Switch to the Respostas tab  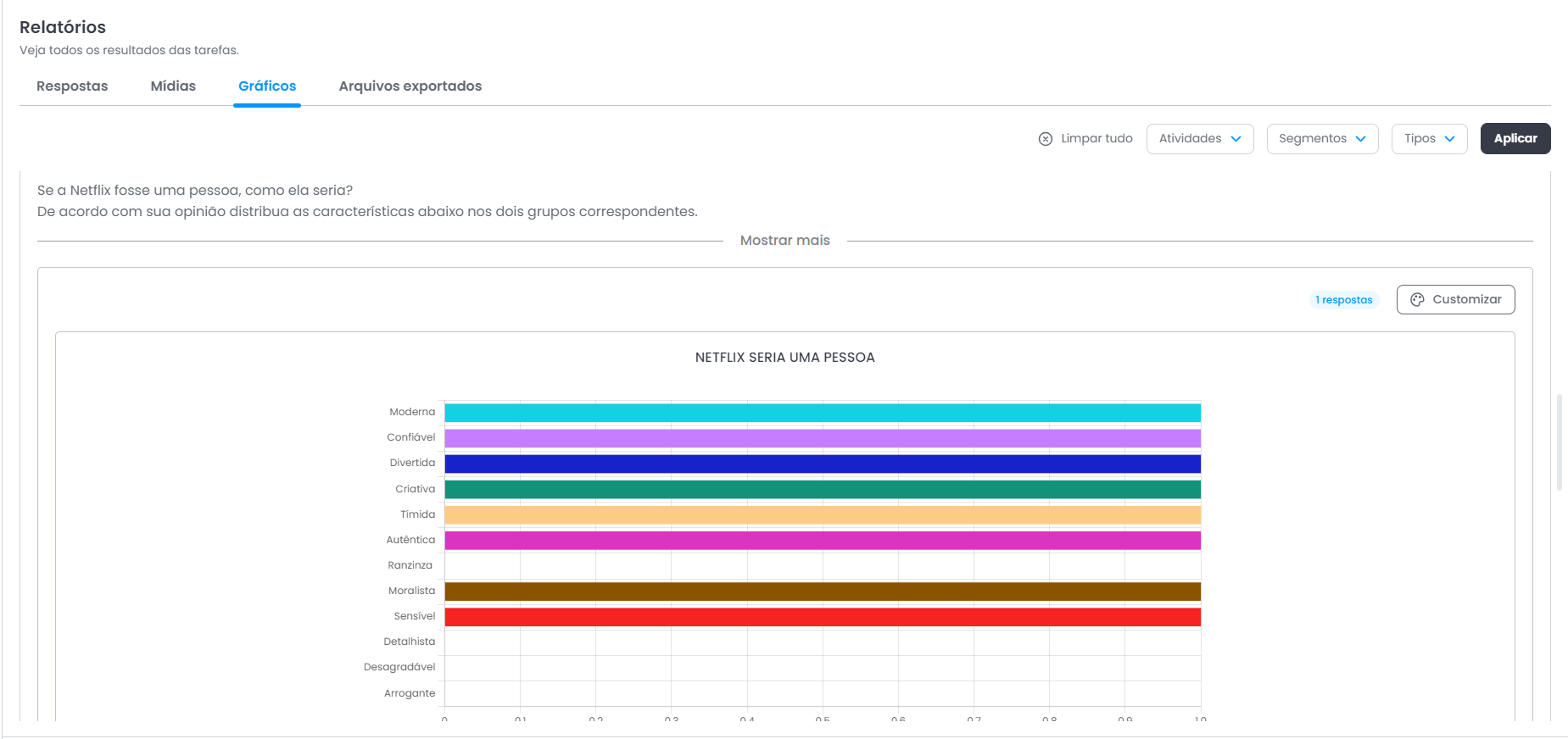point(72,86)
